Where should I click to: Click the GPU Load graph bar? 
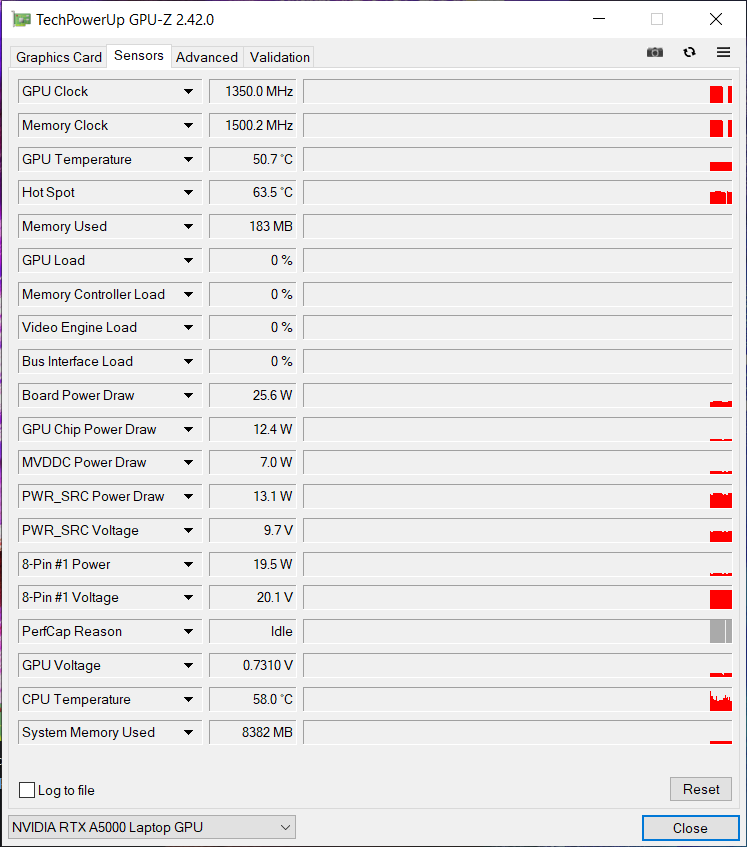518,261
